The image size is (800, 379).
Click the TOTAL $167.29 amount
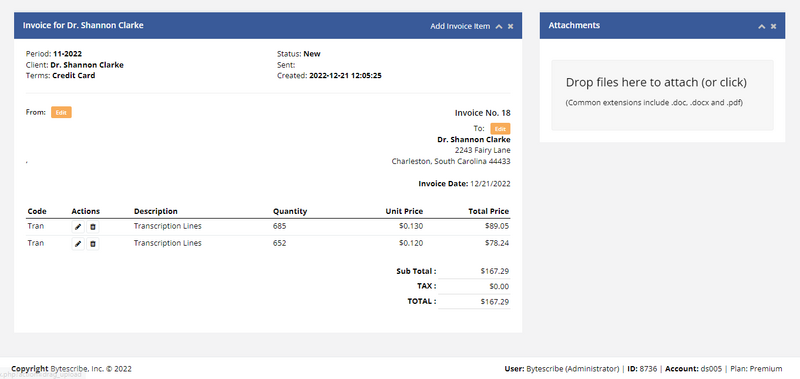click(494, 302)
